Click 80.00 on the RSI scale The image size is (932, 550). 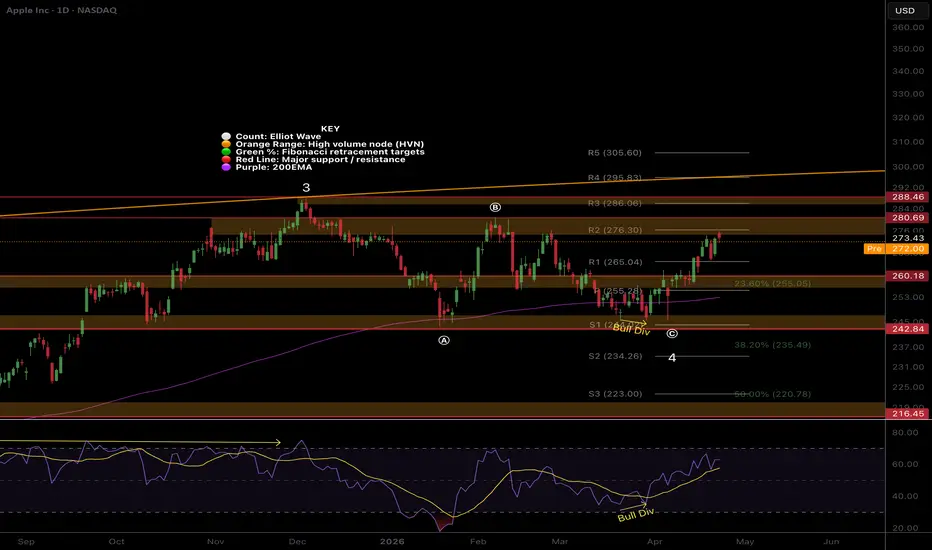[905, 432]
